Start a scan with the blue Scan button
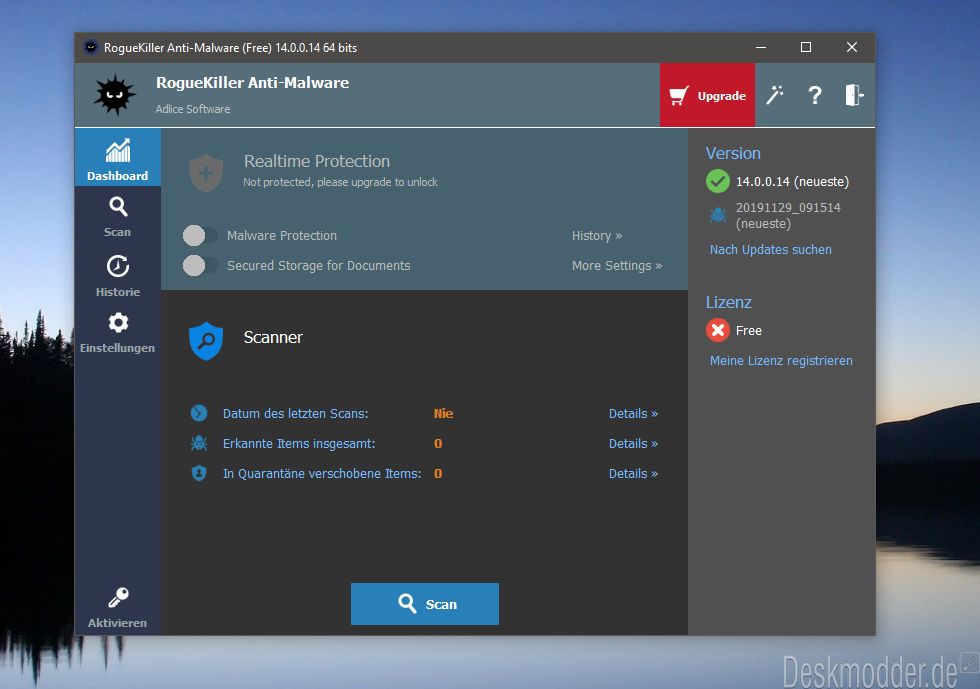 (425, 604)
